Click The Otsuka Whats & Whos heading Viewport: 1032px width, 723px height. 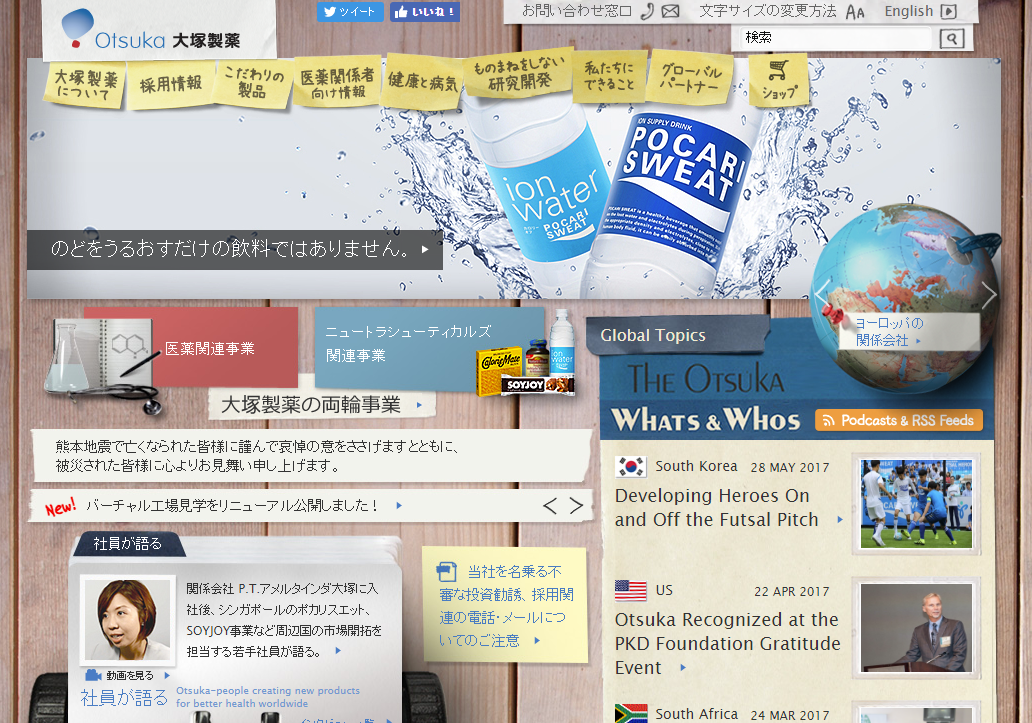click(706, 398)
